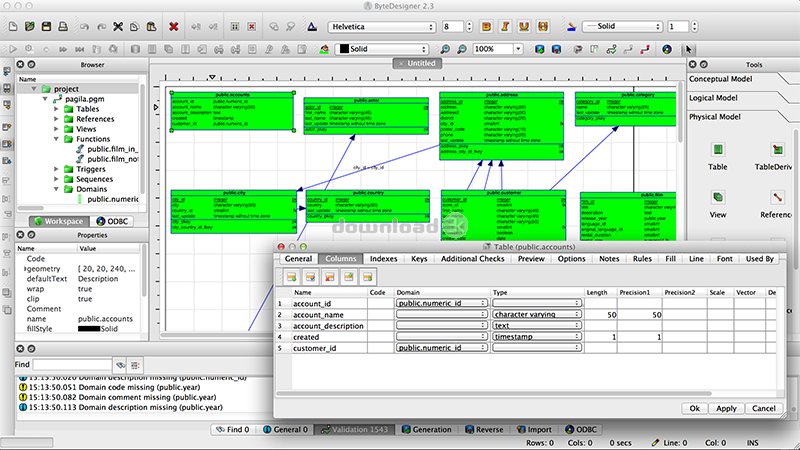Open the Generation tab at bottom

click(427, 430)
